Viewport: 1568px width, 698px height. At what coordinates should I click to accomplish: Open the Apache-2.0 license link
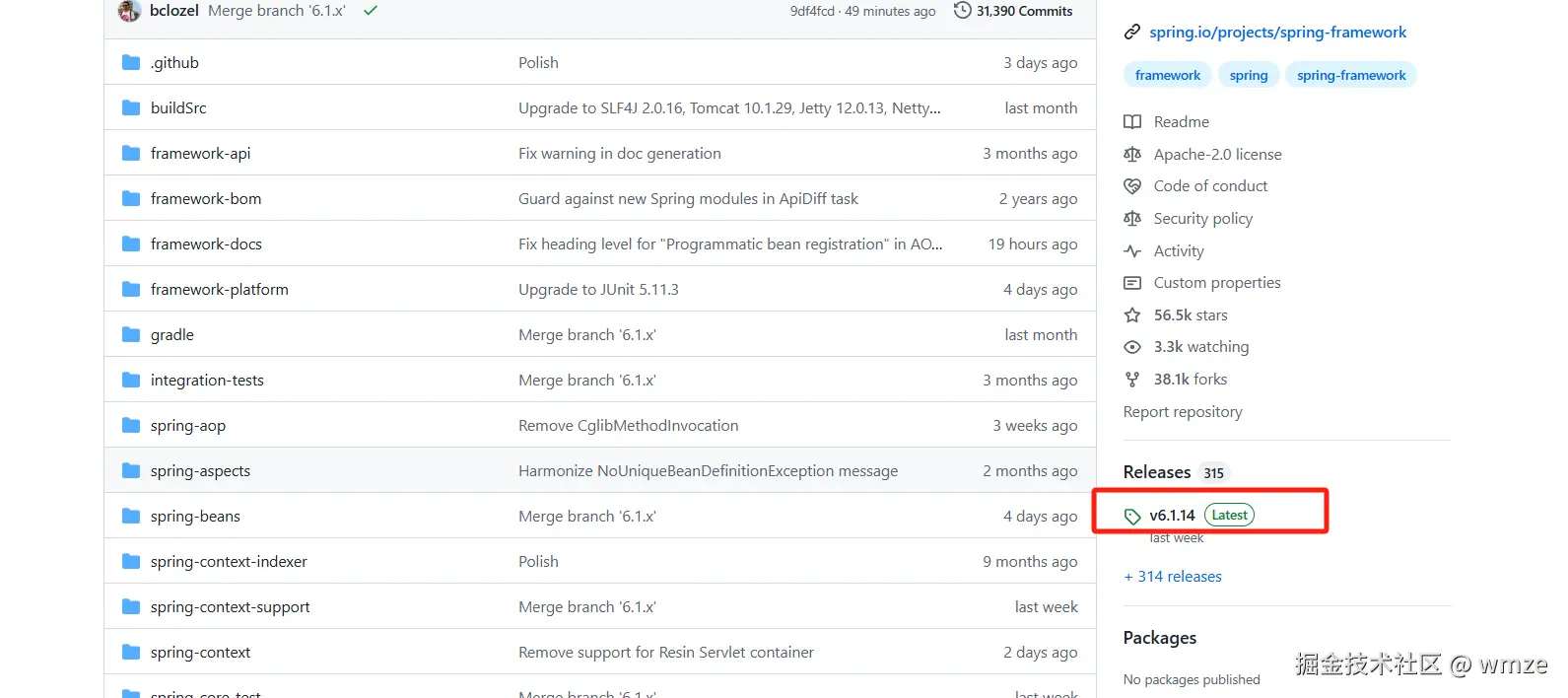point(1218,155)
